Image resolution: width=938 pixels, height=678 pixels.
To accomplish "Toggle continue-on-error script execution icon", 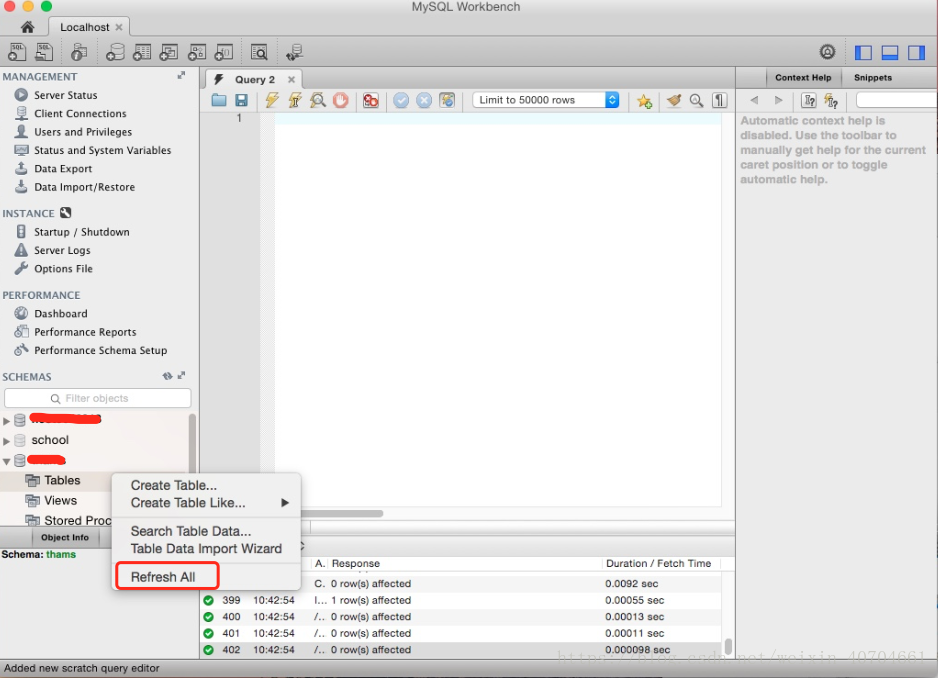I will tap(371, 100).
